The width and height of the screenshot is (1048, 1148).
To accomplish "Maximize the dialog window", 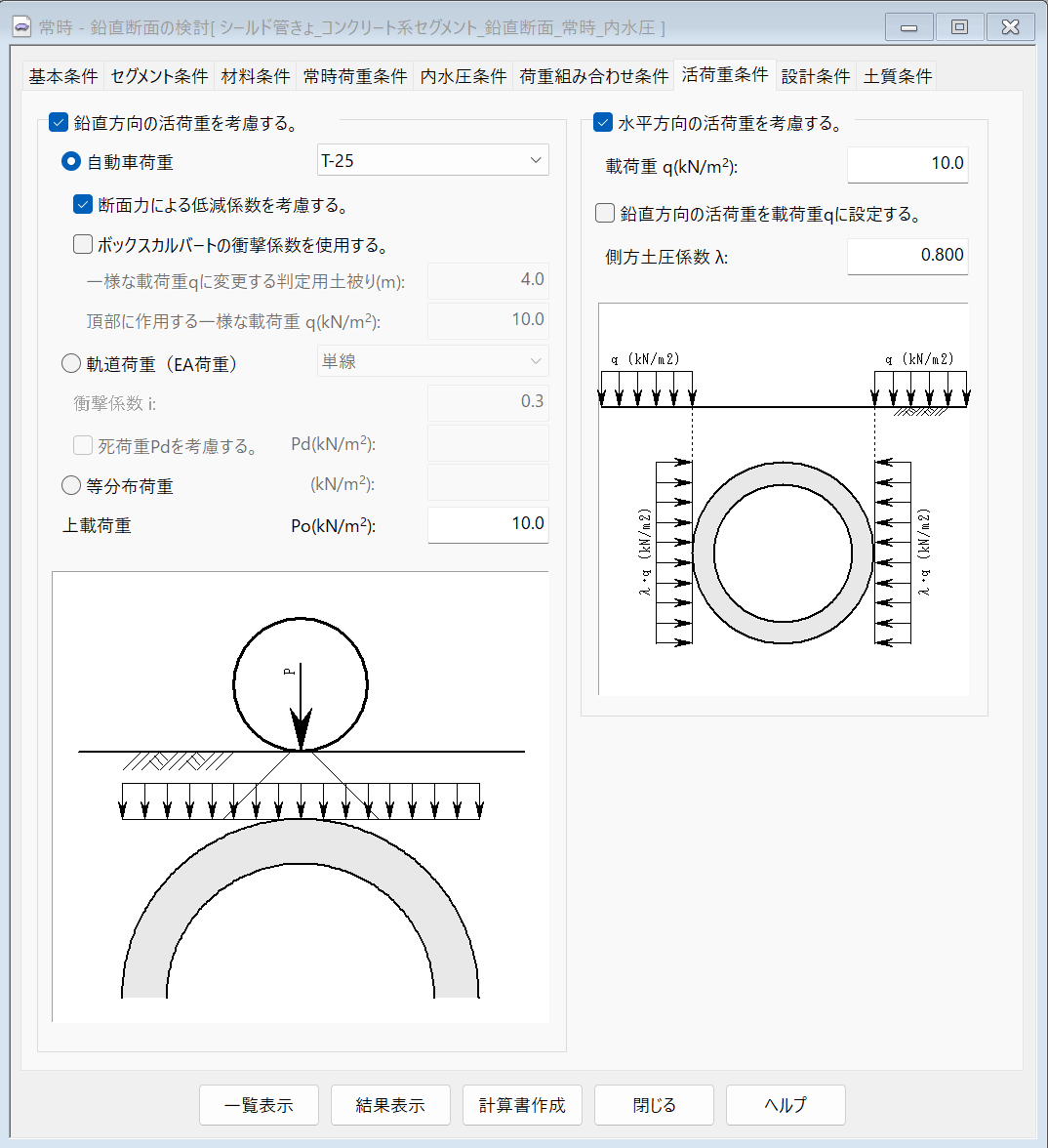I will [x=959, y=27].
